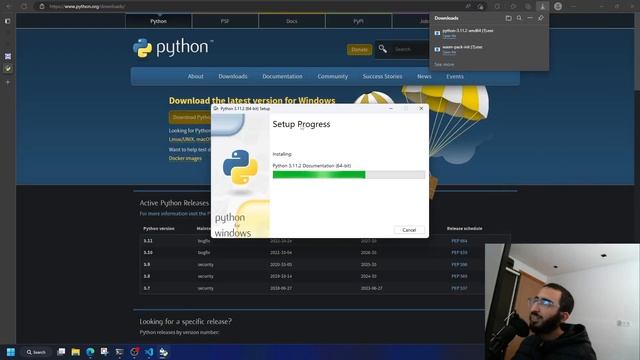Select the Docs top site tab
640x360 pixels.
pyautogui.click(x=292, y=21)
